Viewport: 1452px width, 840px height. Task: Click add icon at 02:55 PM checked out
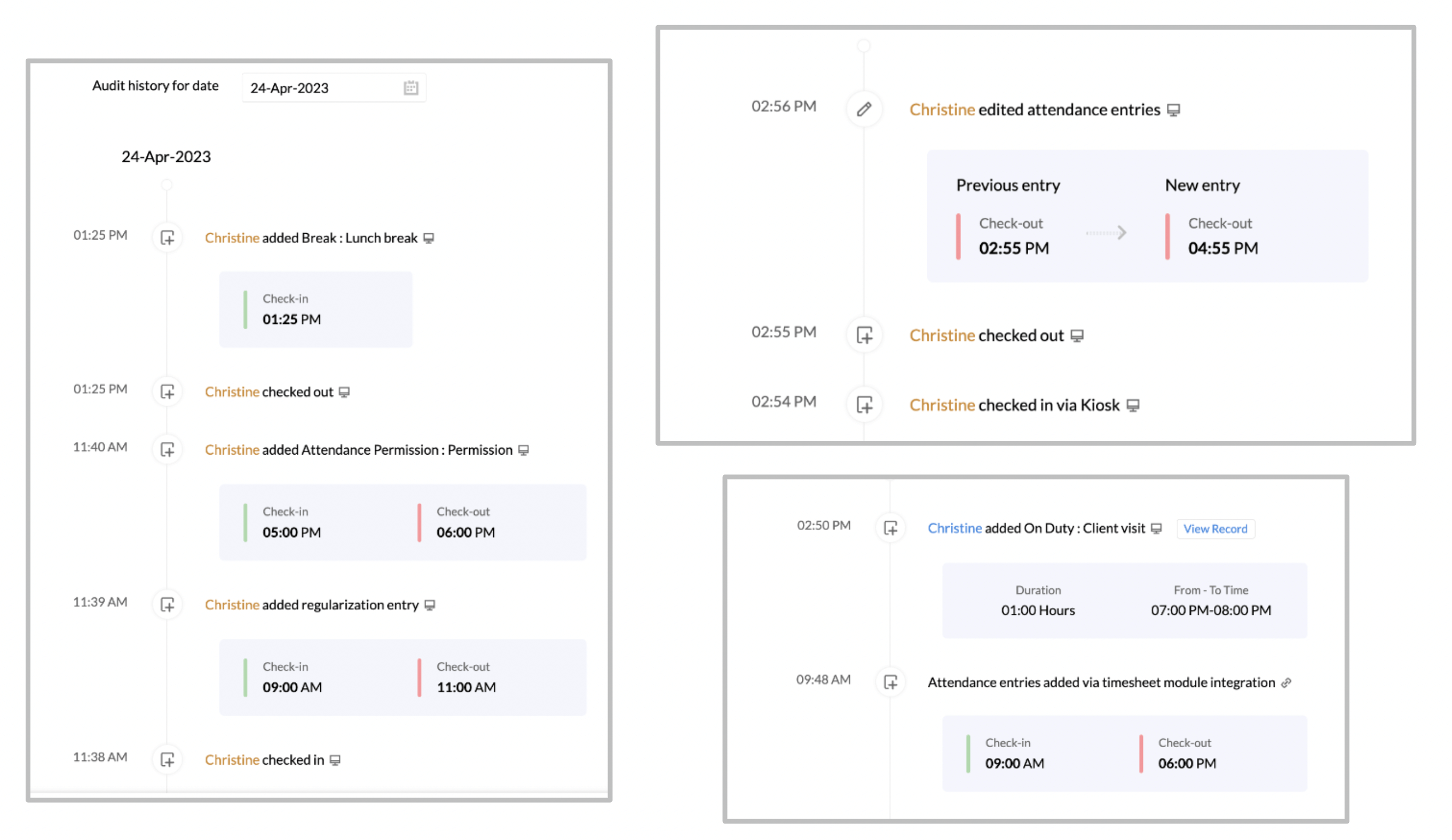click(864, 335)
